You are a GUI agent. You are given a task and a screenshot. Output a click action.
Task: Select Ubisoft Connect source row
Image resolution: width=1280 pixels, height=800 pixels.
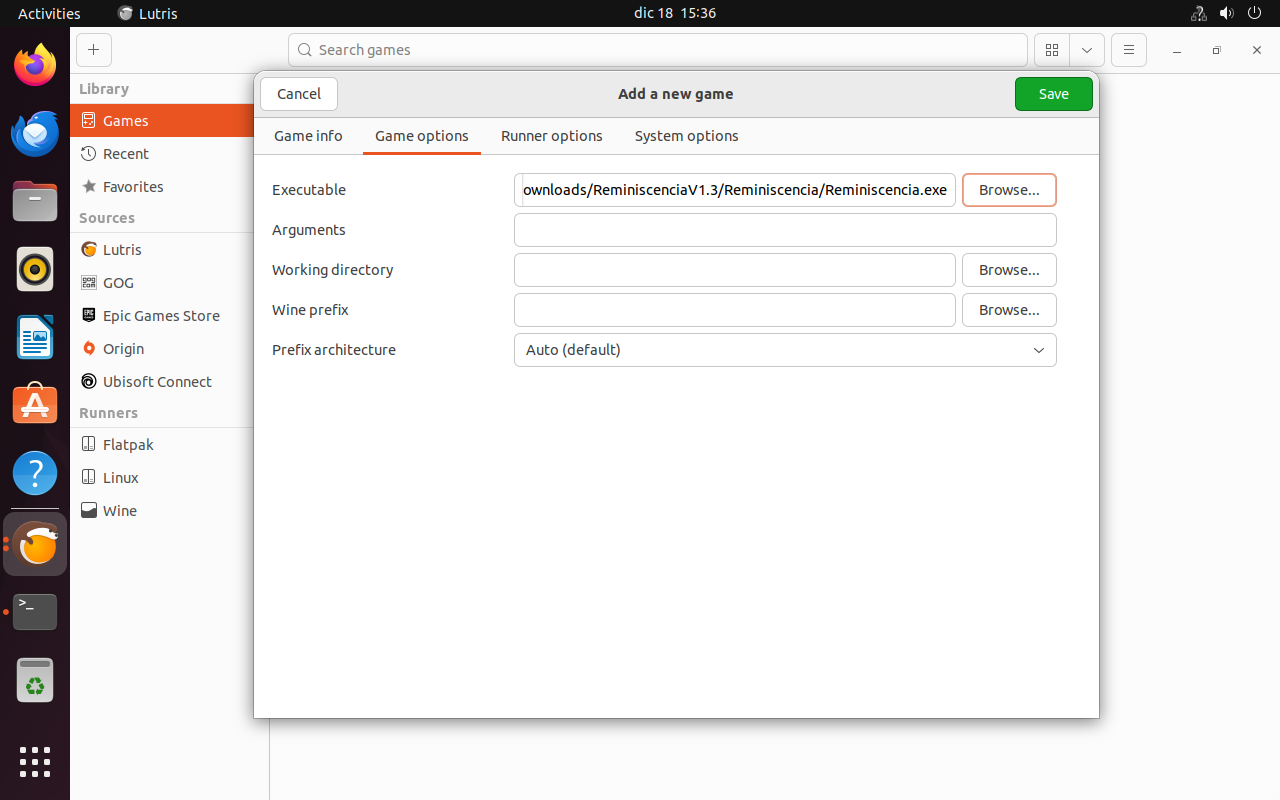(x=162, y=381)
